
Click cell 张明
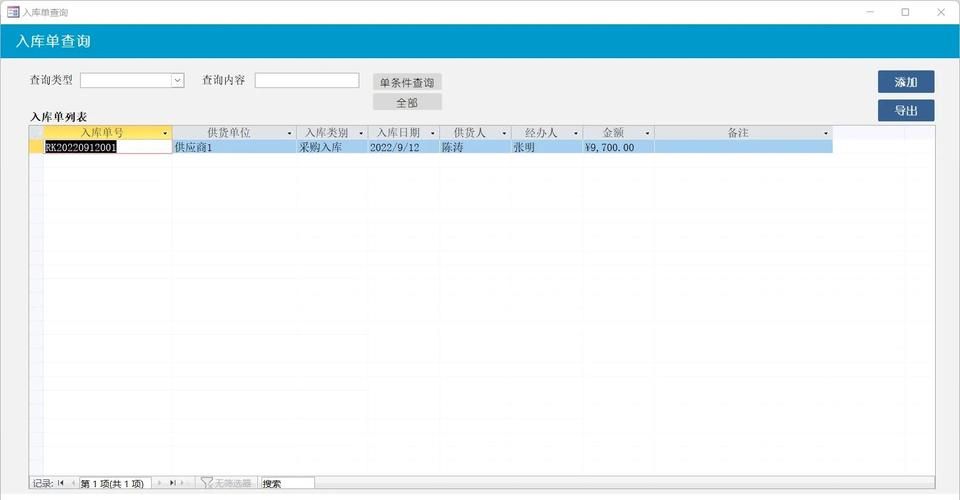547,147
